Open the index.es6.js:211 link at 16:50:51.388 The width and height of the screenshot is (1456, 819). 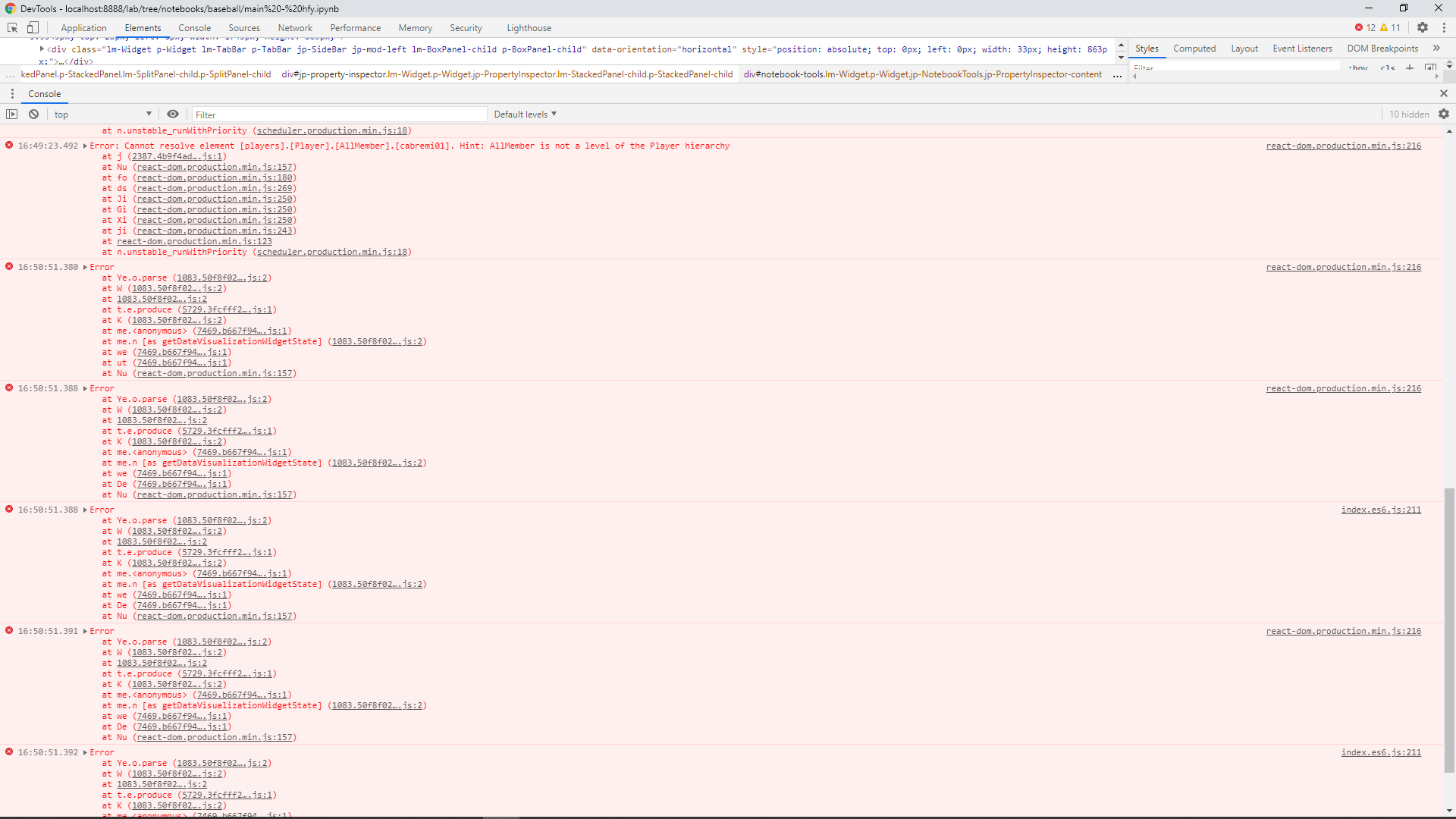[x=1381, y=510]
